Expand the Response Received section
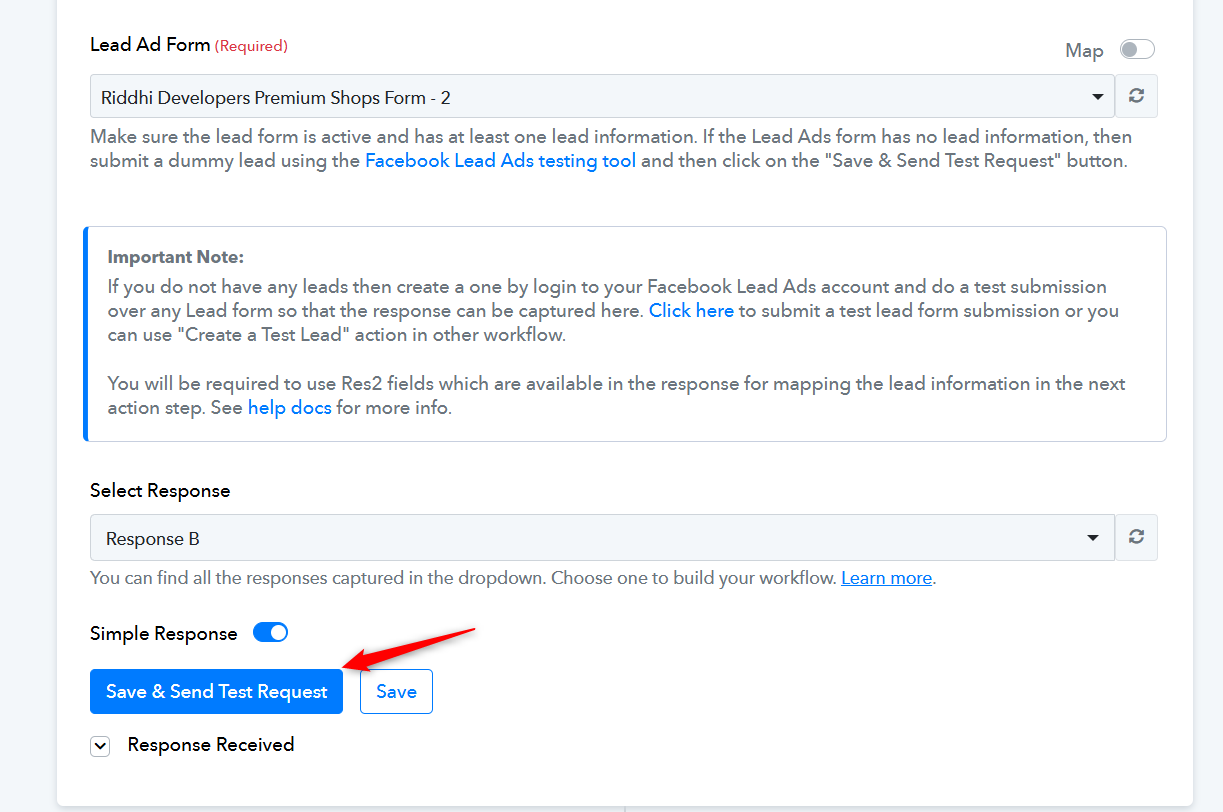1223x812 pixels. pyautogui.click(x=100, y=746)
